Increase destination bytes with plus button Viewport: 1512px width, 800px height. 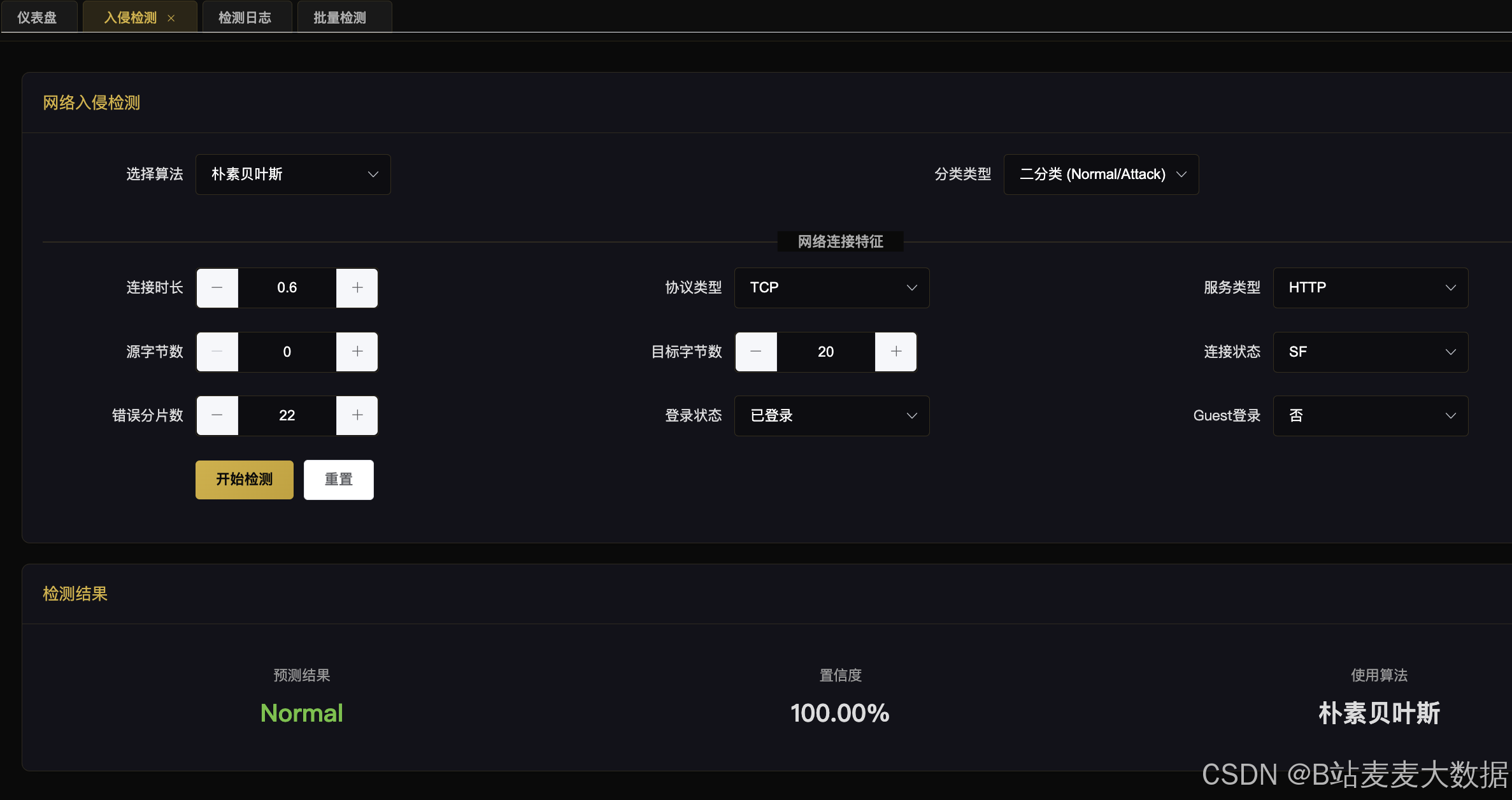click(x=896, y=352)
